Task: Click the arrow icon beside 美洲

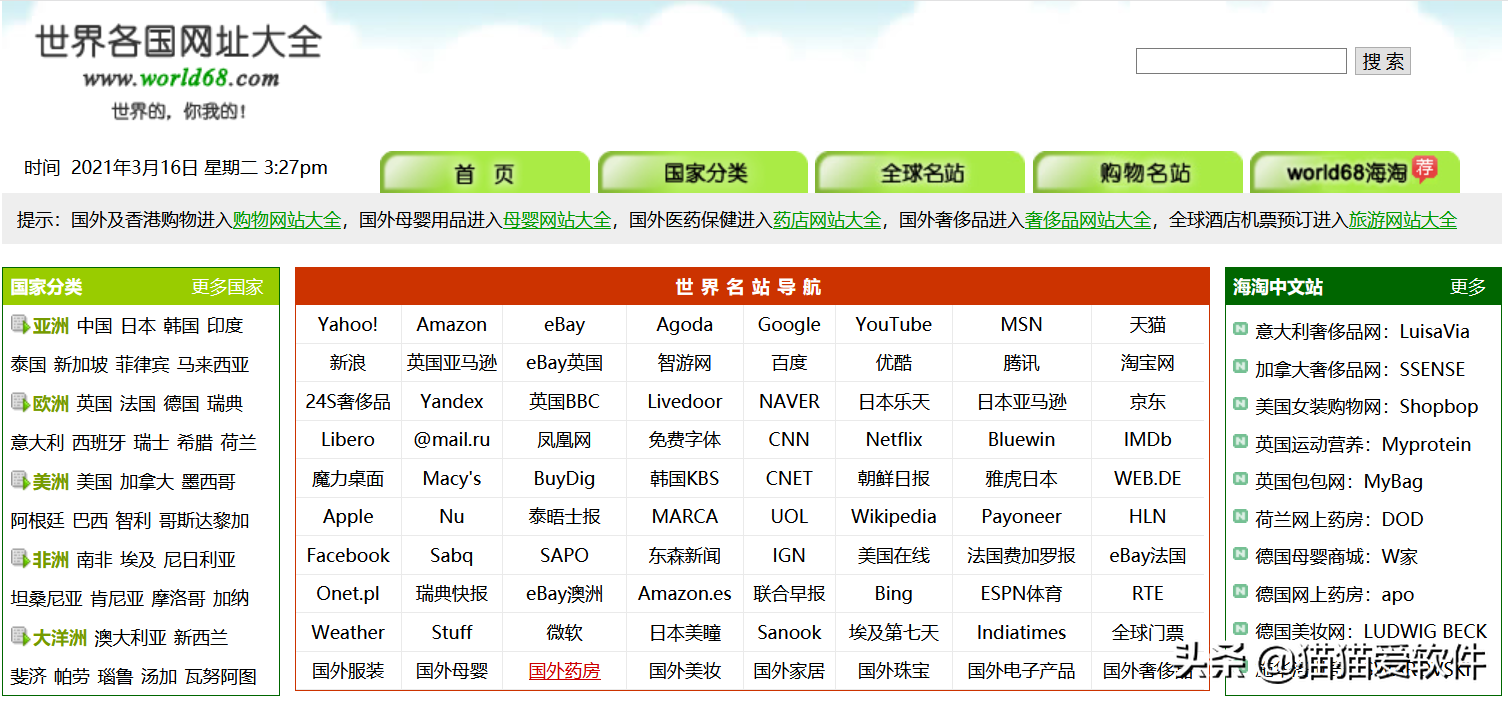Action: [x=20, y=481]
